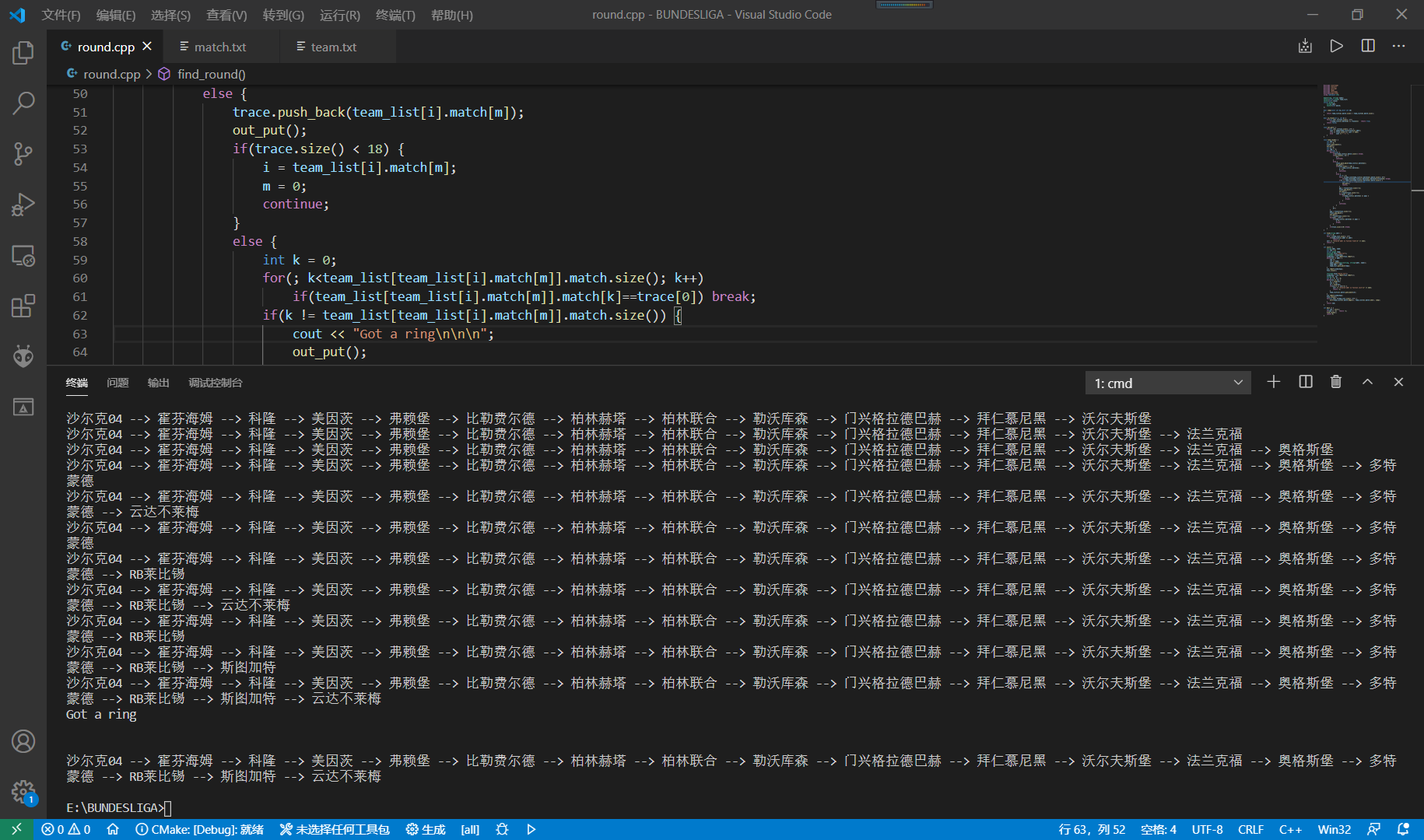Open the 文件(F) menu
The width and height of the screenshot is (1424, 840).
(61, 15)
